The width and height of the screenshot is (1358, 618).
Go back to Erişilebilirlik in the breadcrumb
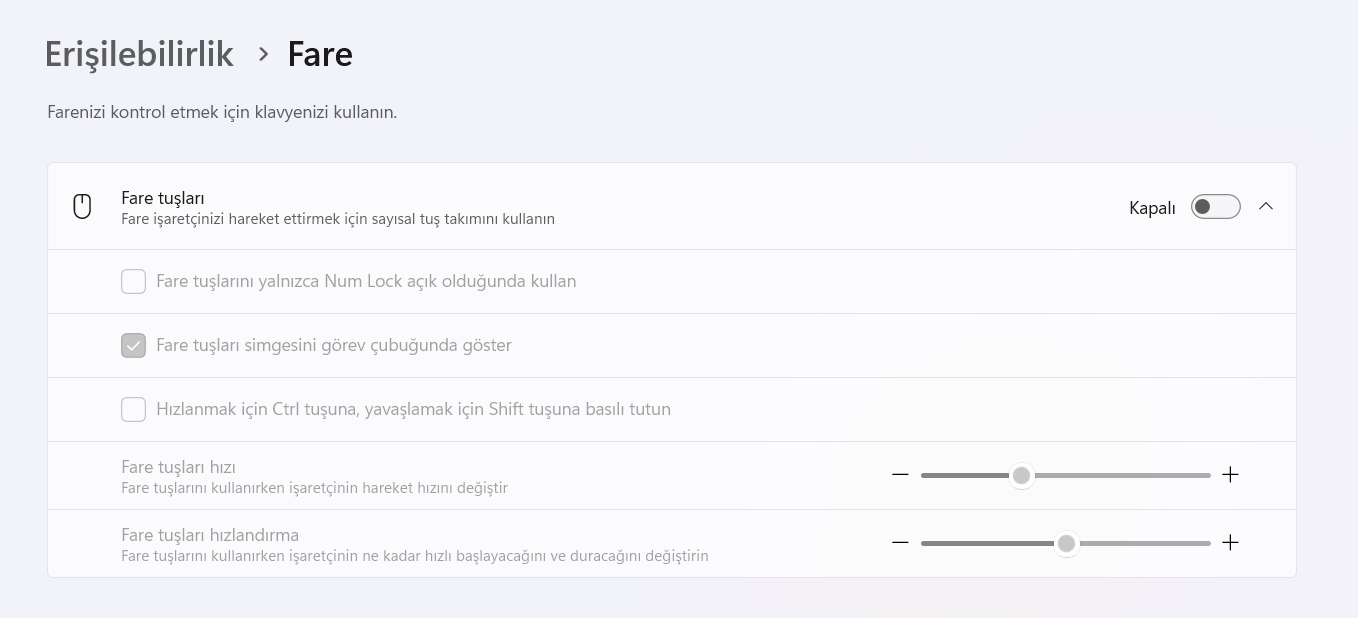point(139,54)
